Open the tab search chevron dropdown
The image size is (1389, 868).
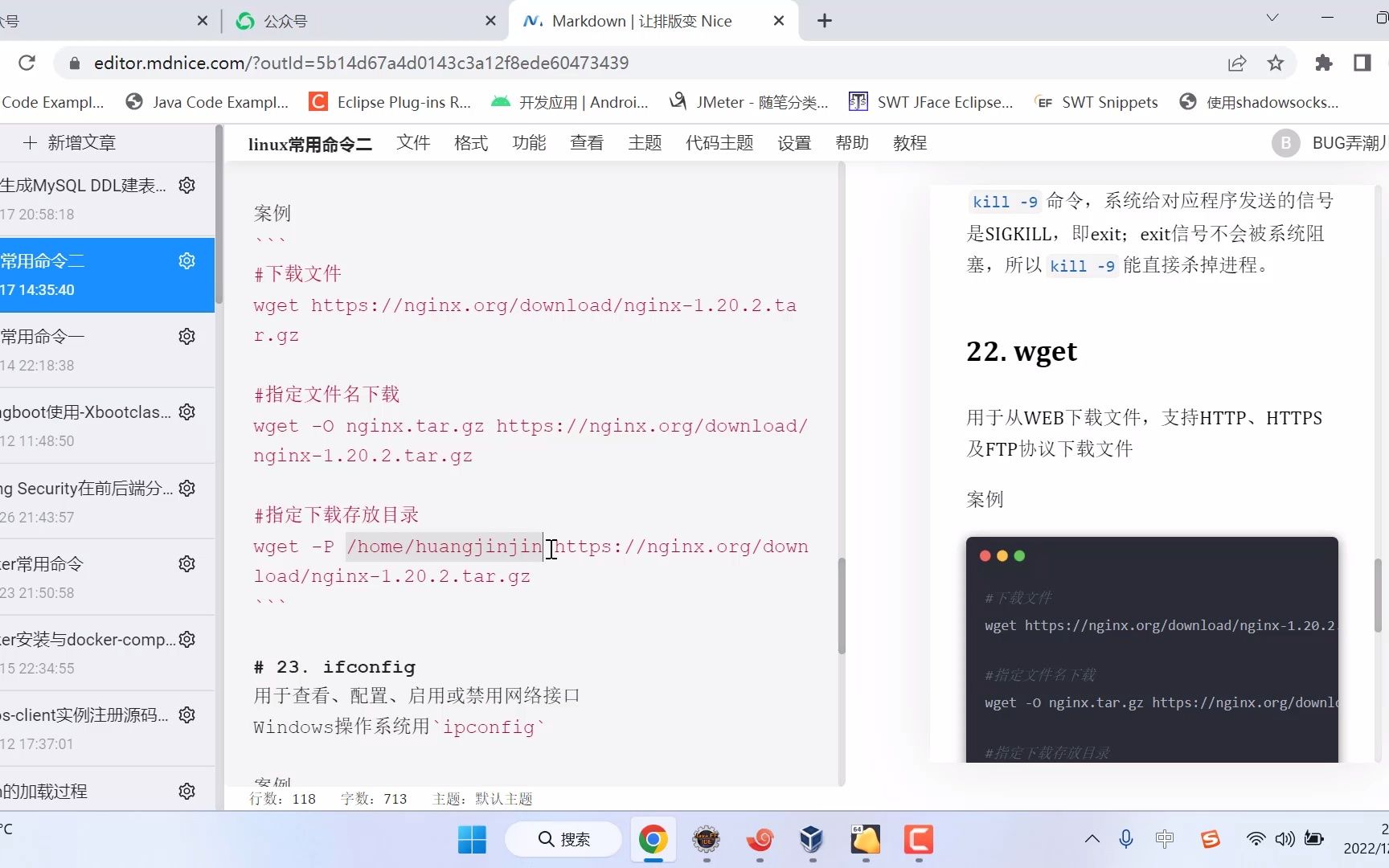coord(1270,17)
